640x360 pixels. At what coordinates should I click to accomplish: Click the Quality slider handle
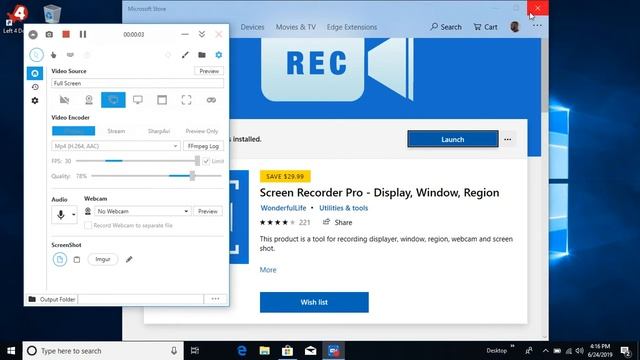coord(192,176)
